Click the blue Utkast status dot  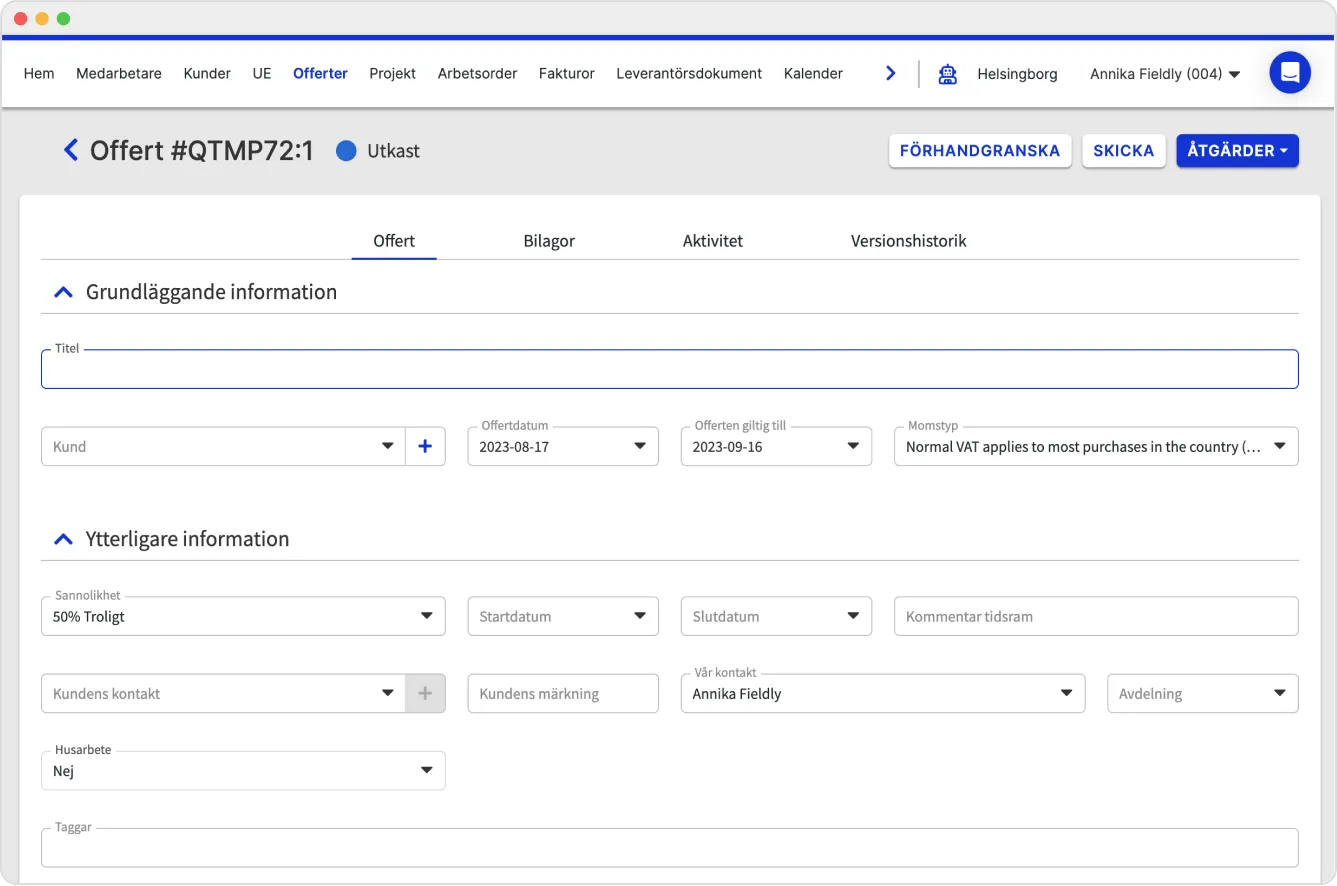[x=346, y=151]
